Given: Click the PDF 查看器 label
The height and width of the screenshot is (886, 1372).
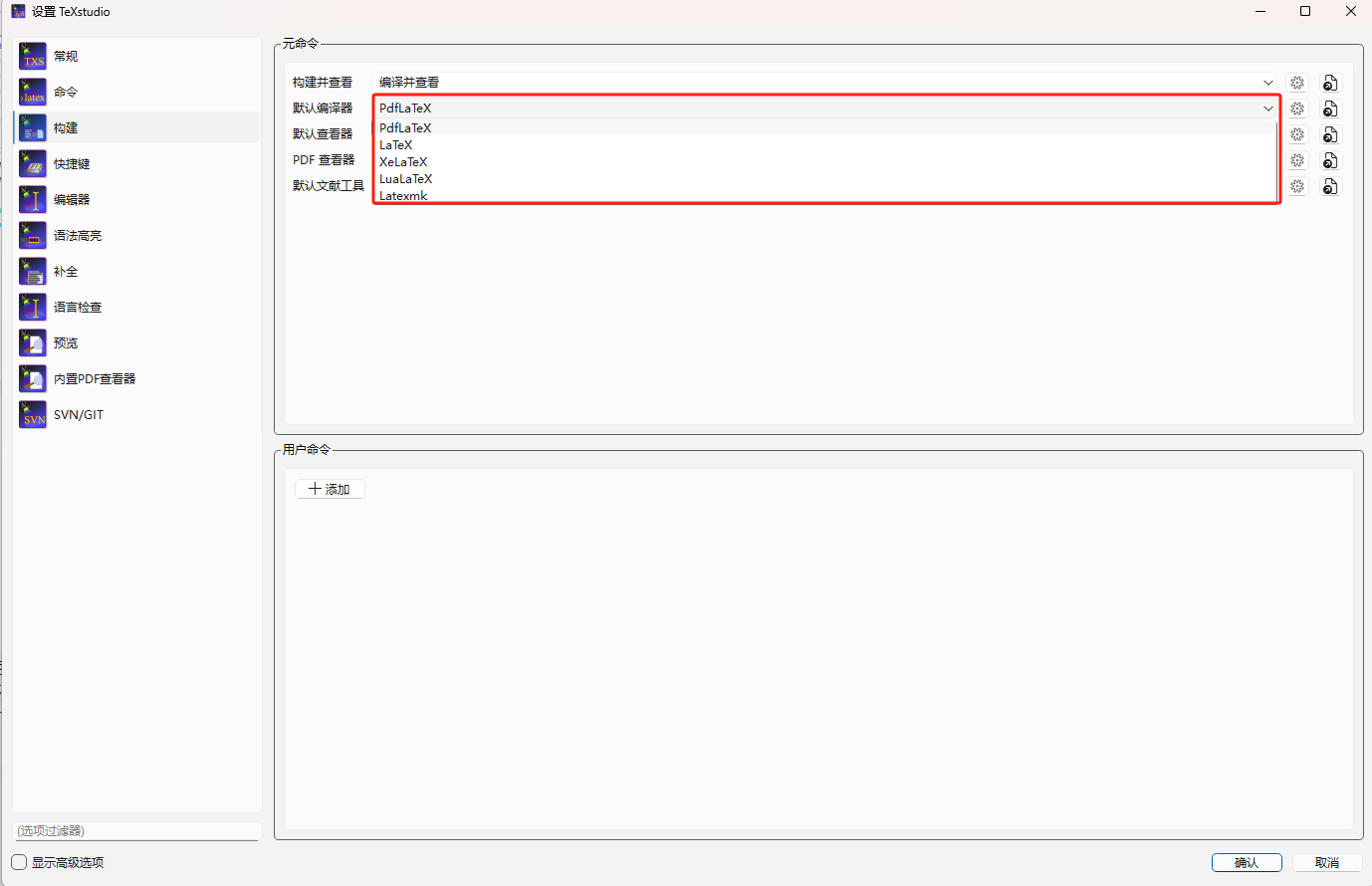Looking at the screenshot, I should click(324, 159).
